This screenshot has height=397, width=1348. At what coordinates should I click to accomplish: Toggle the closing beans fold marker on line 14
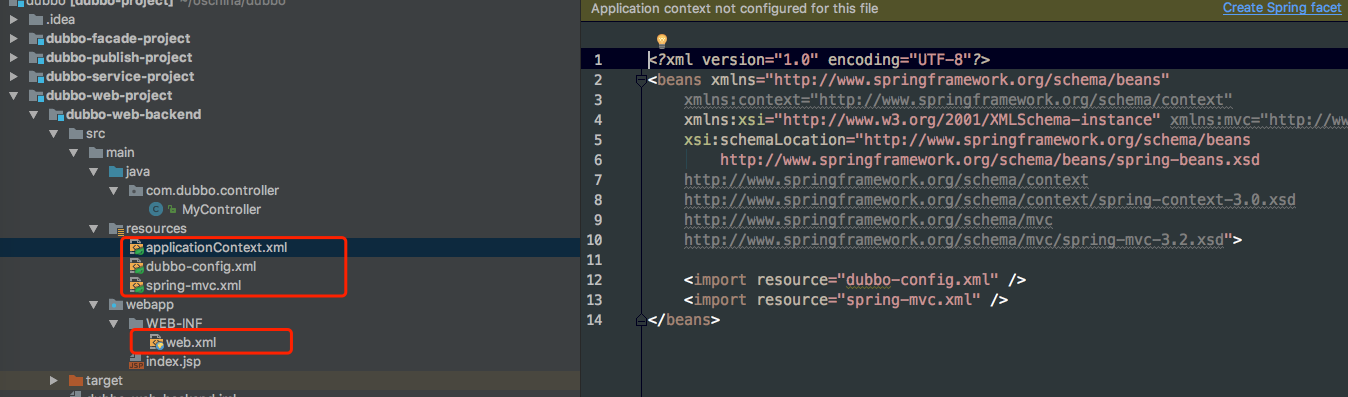641,320
